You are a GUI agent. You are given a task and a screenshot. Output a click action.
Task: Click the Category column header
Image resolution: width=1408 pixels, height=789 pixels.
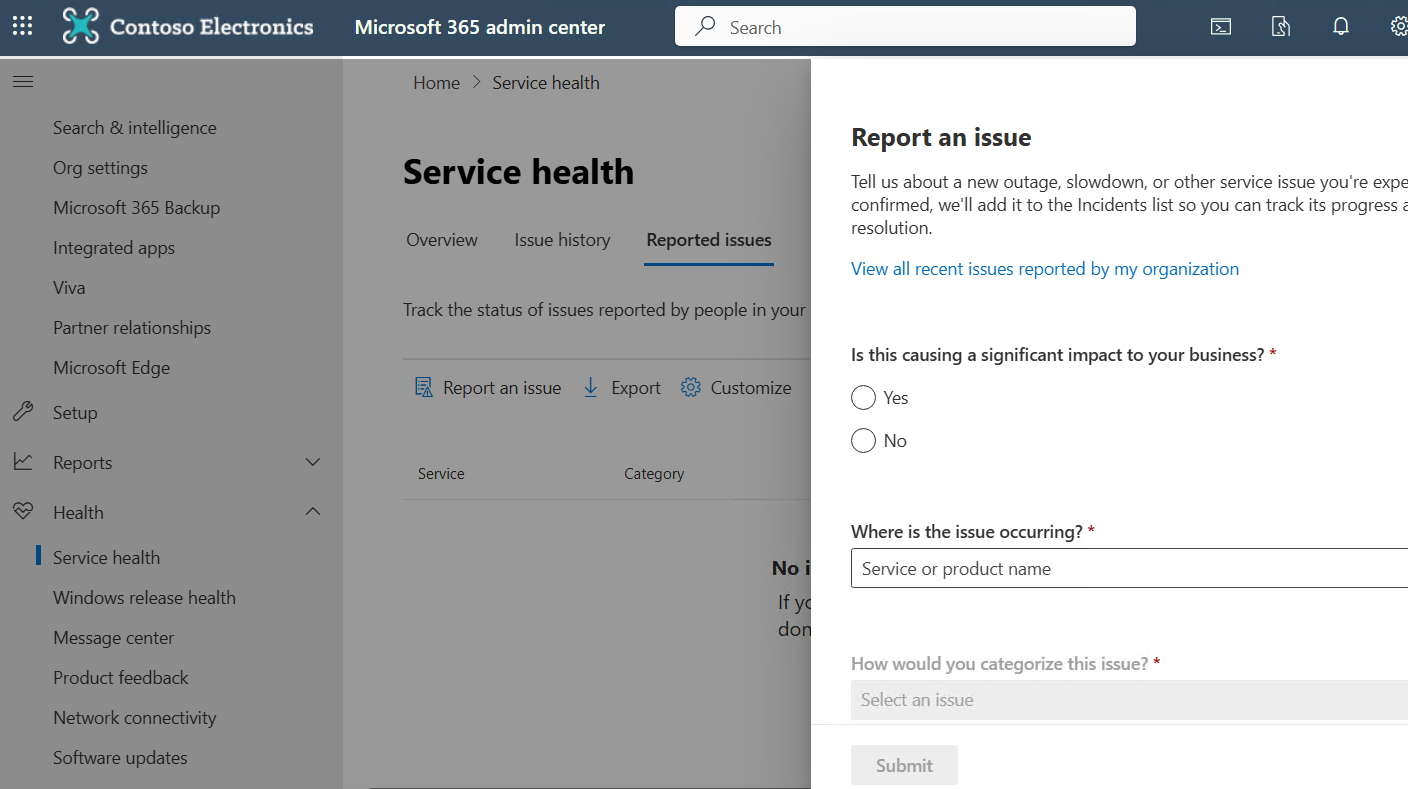(x=654, y=474)
